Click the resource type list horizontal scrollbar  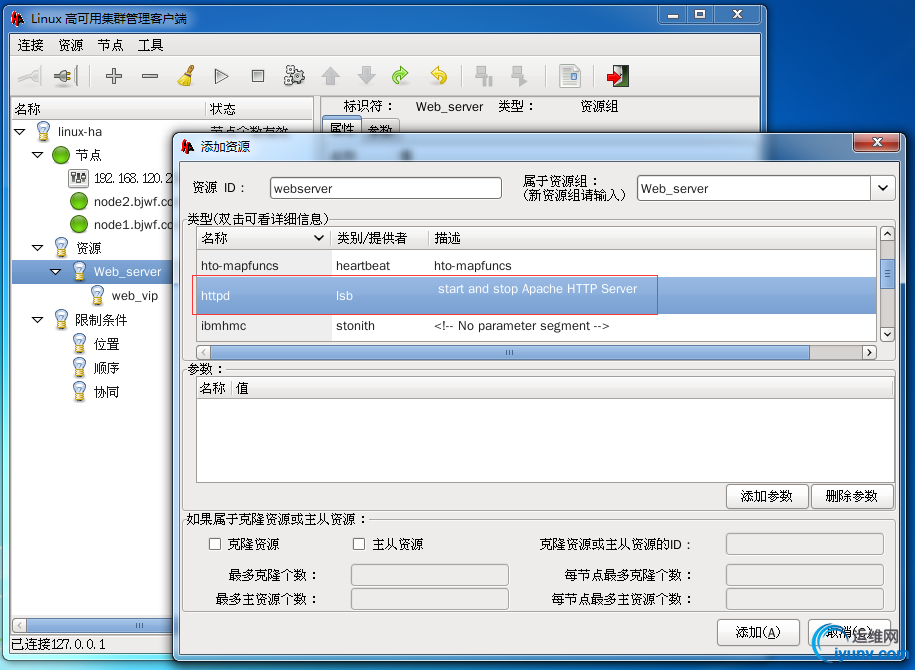point(510,353)
